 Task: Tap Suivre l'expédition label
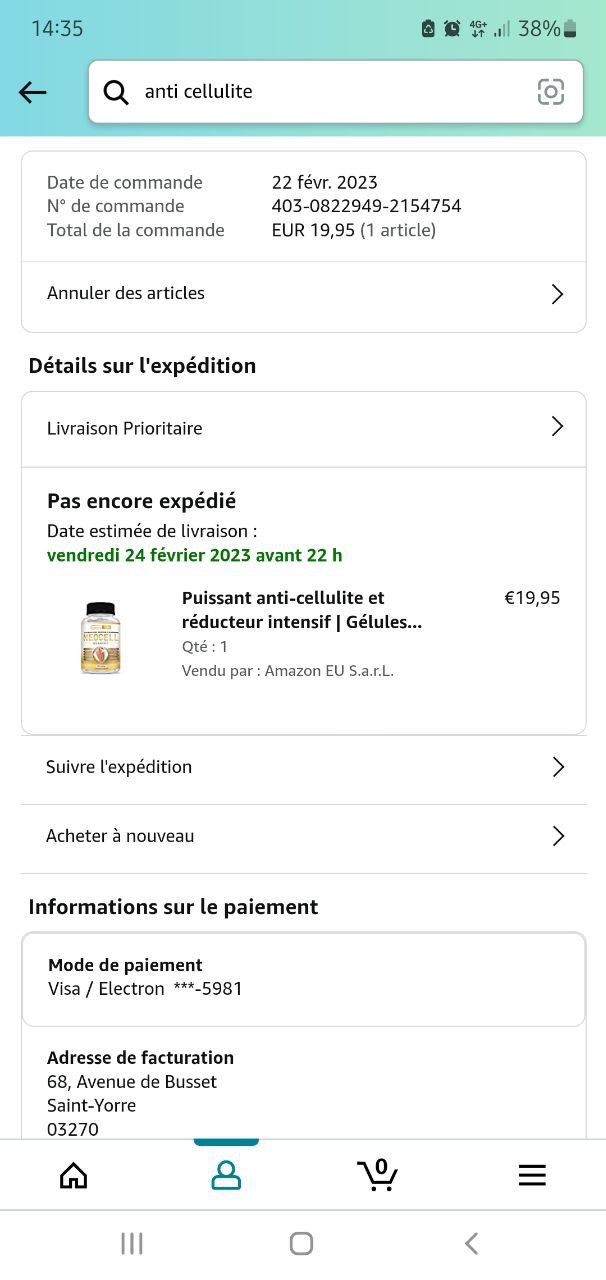(119, 767)
